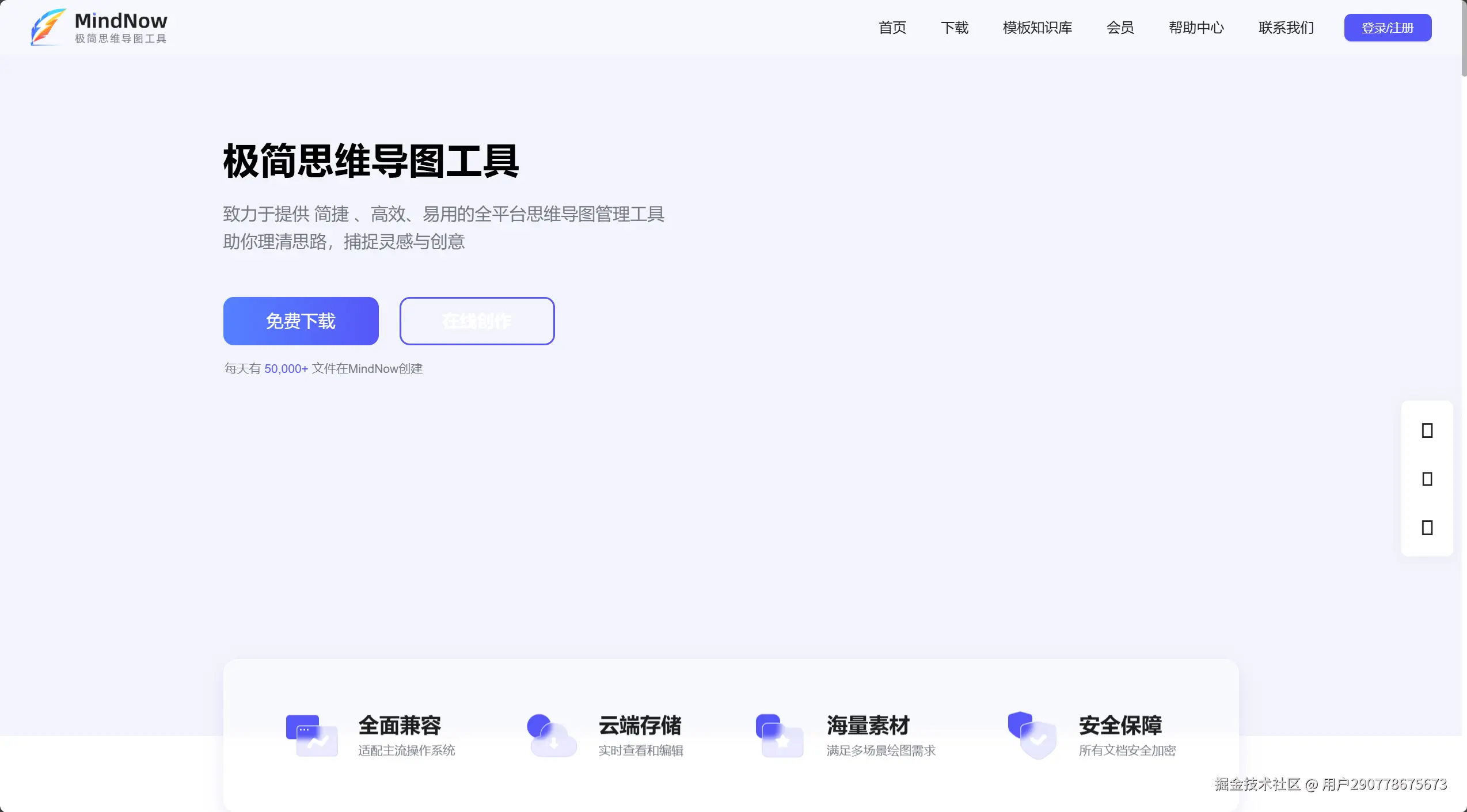The width and height of the screenshot is (1467, 812).
Task: Open 模板知识库 in the top menu
Action: [x=1037, y=28]
